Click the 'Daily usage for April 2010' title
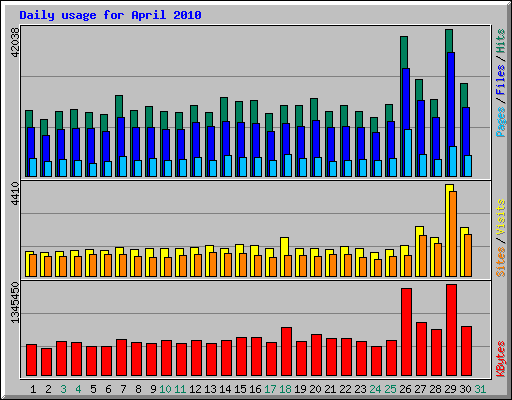 [110, 15]
